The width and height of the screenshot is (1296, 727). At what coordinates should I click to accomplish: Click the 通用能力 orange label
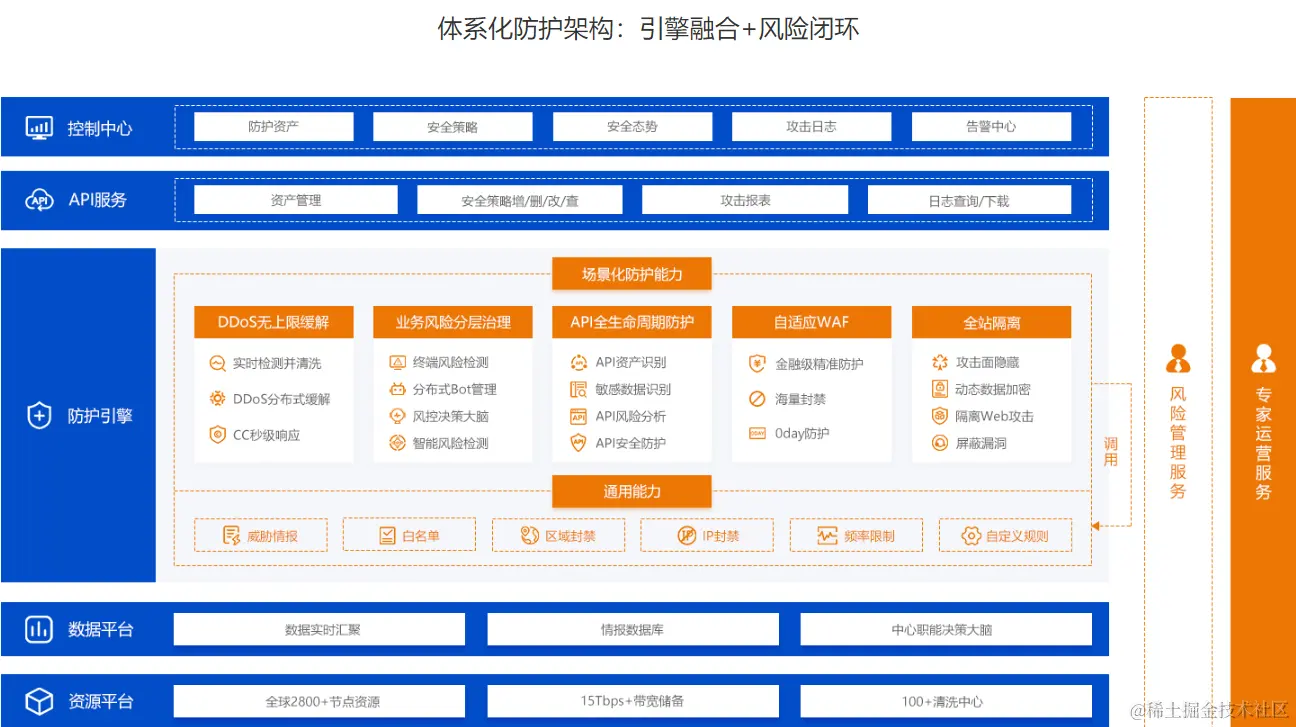[x=632, y=491]
